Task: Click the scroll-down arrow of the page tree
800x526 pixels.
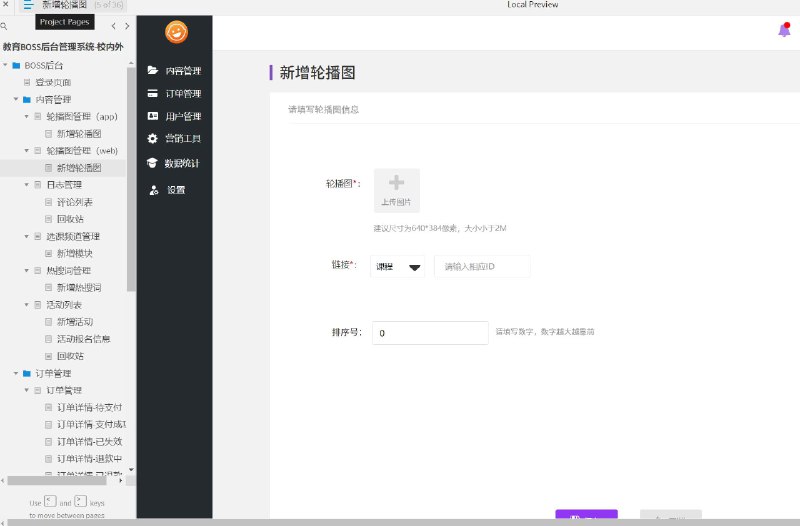Action: 131,469
